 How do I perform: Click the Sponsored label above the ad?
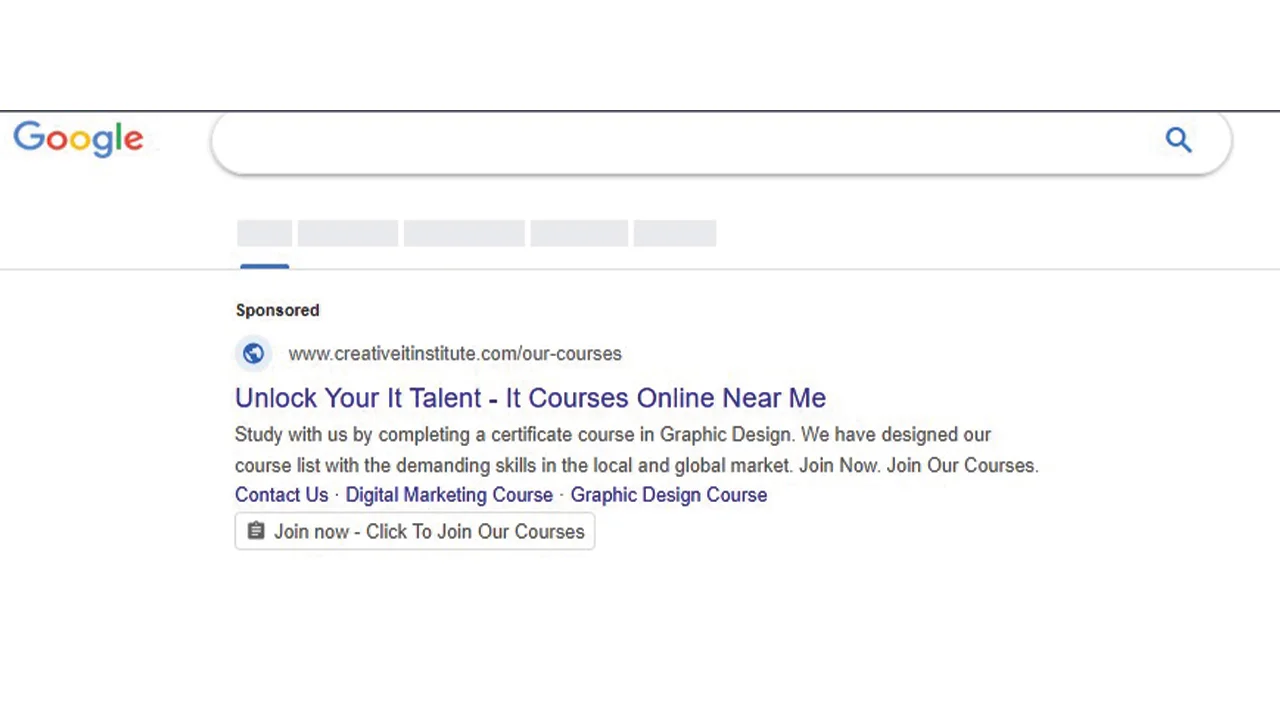277,310
